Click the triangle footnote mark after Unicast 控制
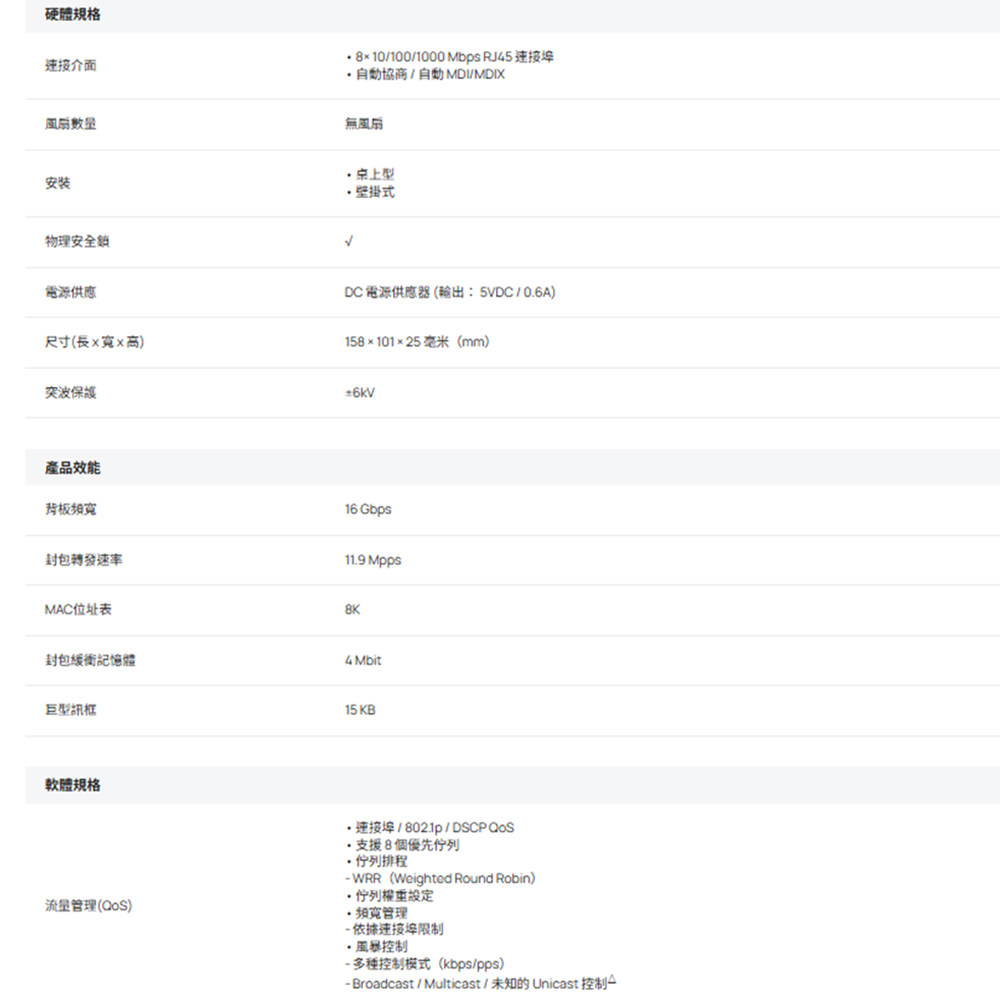1000x1000 pixels. click(612, 983)
